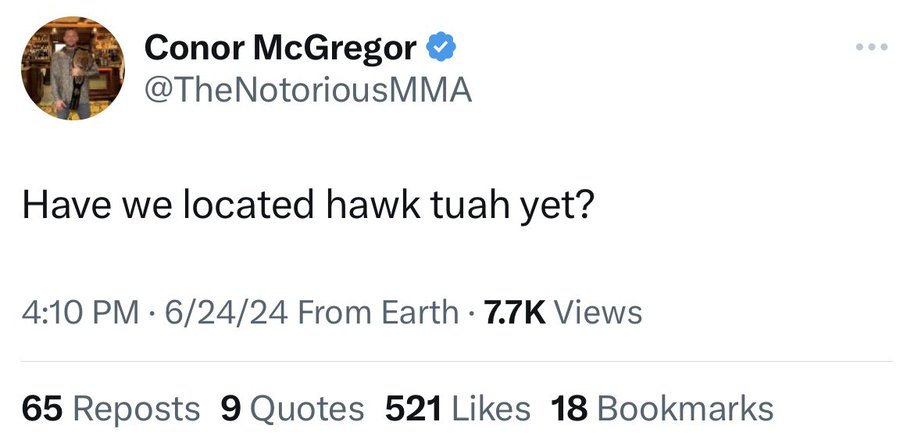View the 9 Quotes list
Image resolution: width=900 pixels, height=447 pixels.
(x=292, y=409)
